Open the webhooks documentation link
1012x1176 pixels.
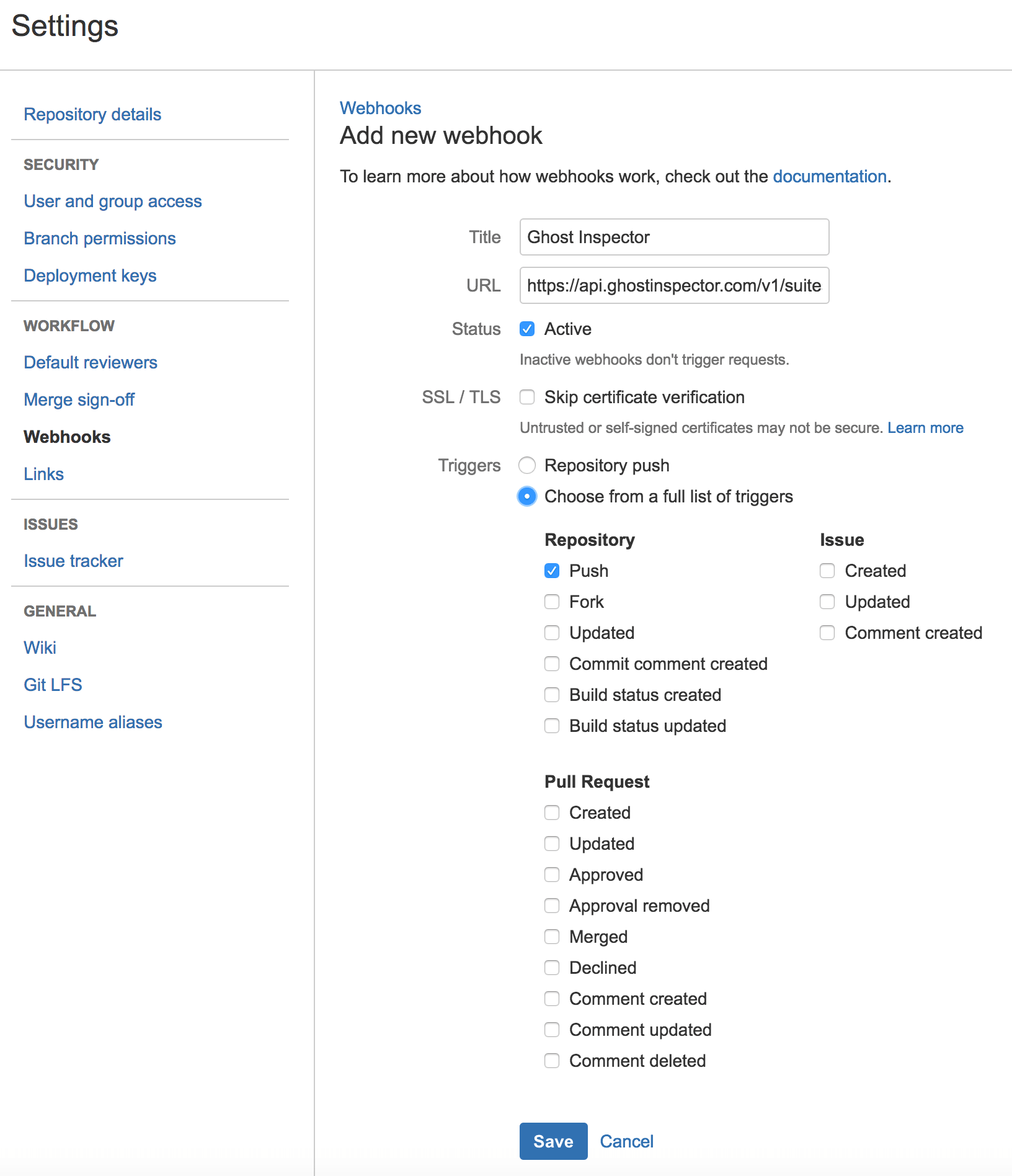[x=829, y=176]
